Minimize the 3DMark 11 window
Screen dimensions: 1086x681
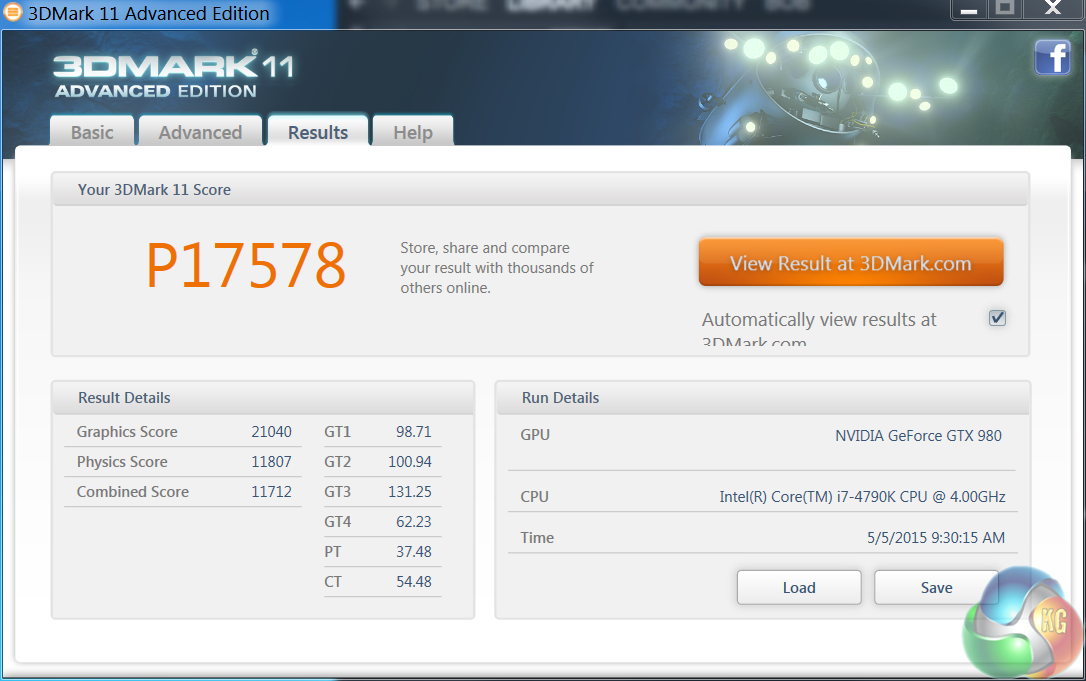click(x=968, y=10)
